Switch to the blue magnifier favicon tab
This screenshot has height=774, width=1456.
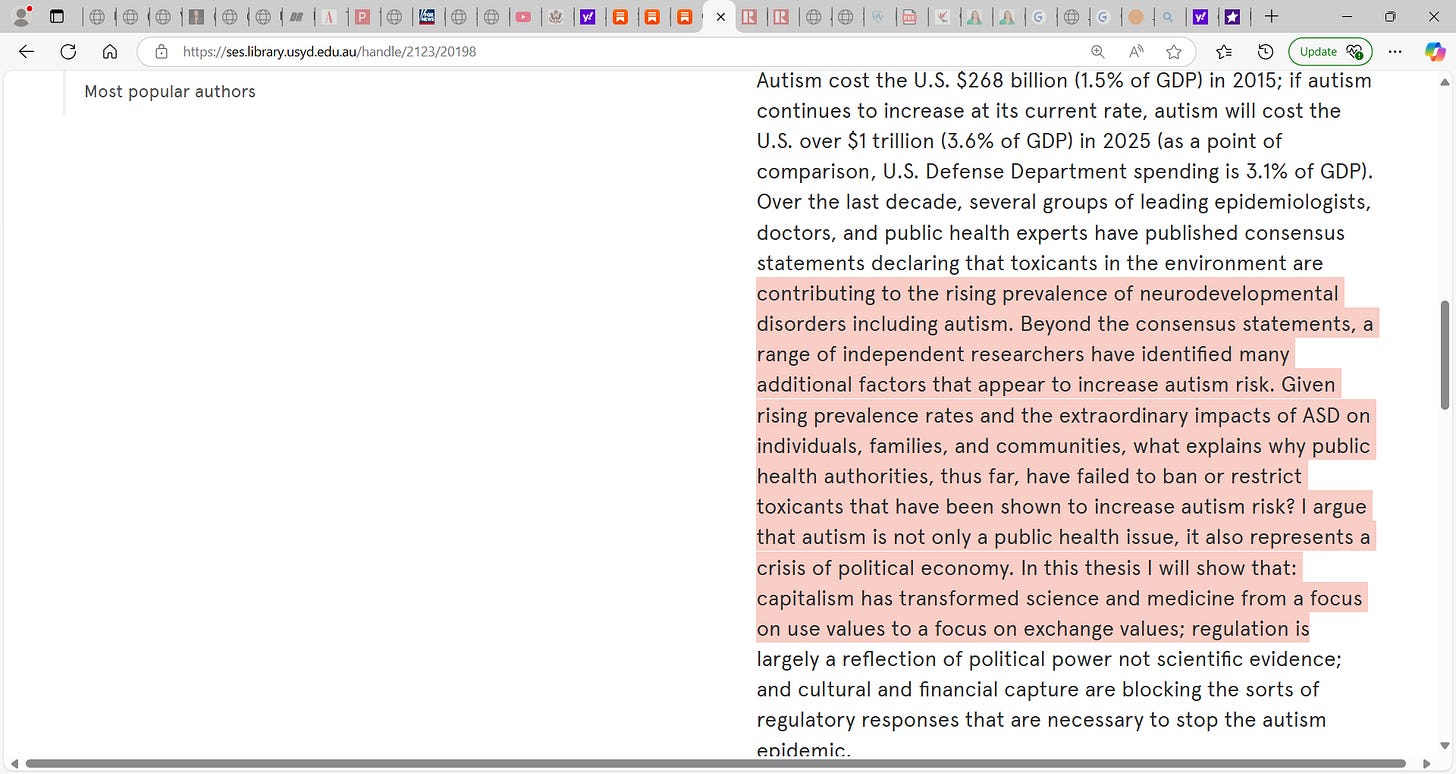pyautogui.click(x=1168, y=17)
